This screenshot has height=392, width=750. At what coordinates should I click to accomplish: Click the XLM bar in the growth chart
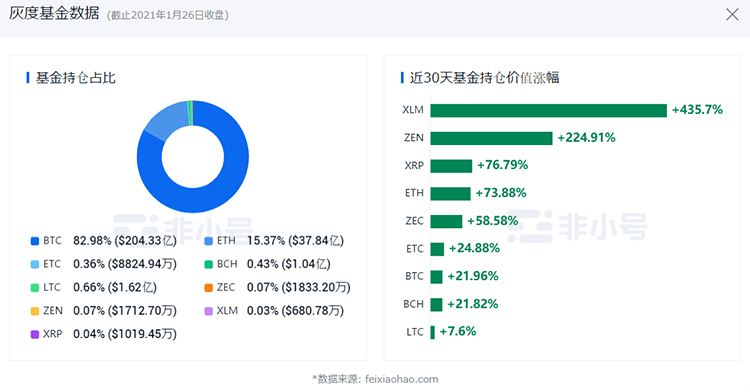click(x=548, y=110)
